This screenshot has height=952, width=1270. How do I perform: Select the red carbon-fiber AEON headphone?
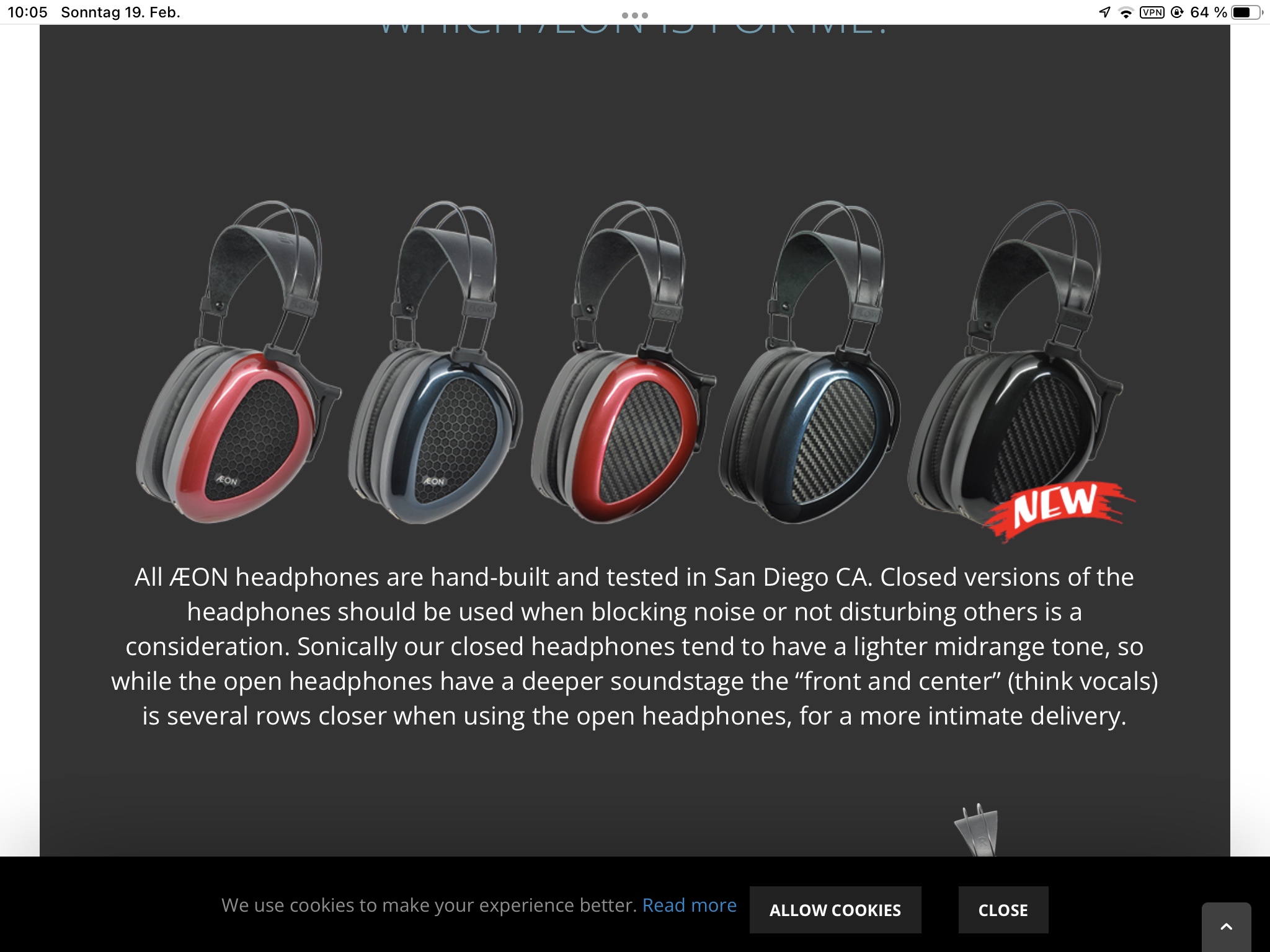coord(623,362)
